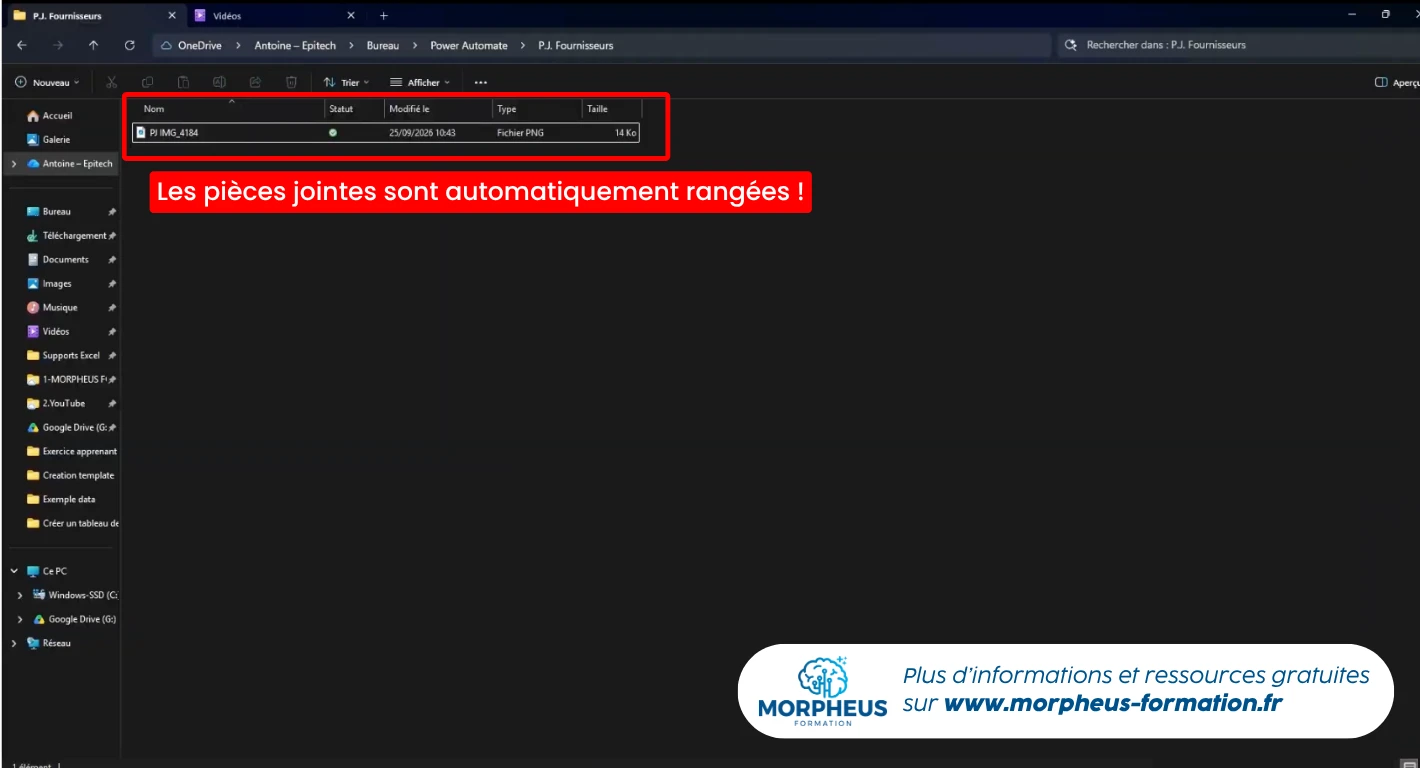Toggle the Aperçu preview pane
This screenshot has width=1420, height=768.
1397,82
